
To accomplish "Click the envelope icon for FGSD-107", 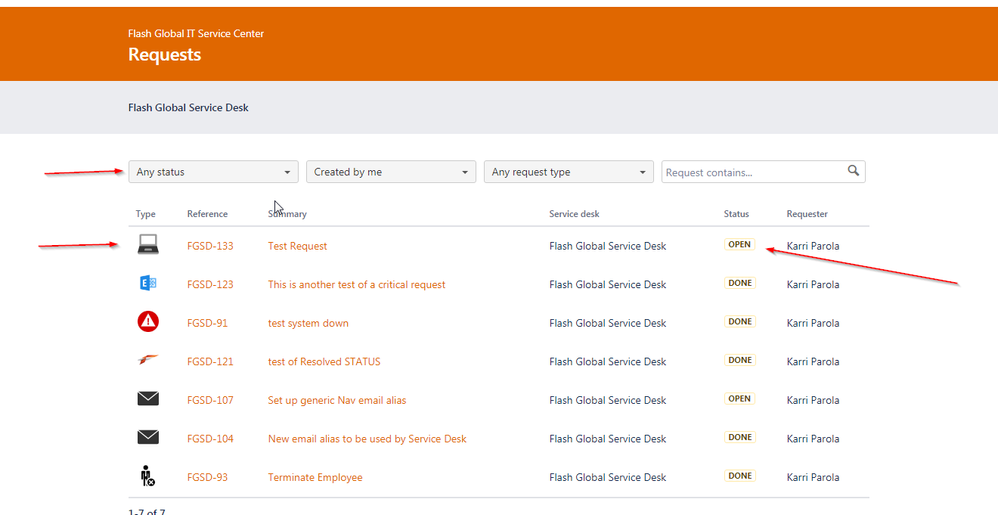I will click(148, 399).
